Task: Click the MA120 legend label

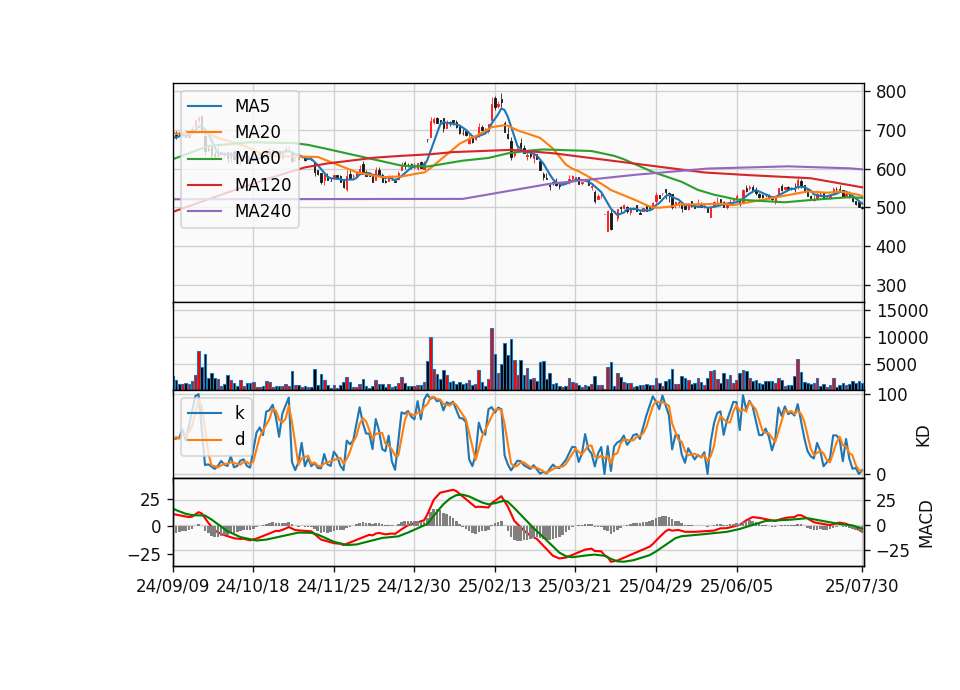Action: pyautogui.click(x=263, y=185)
